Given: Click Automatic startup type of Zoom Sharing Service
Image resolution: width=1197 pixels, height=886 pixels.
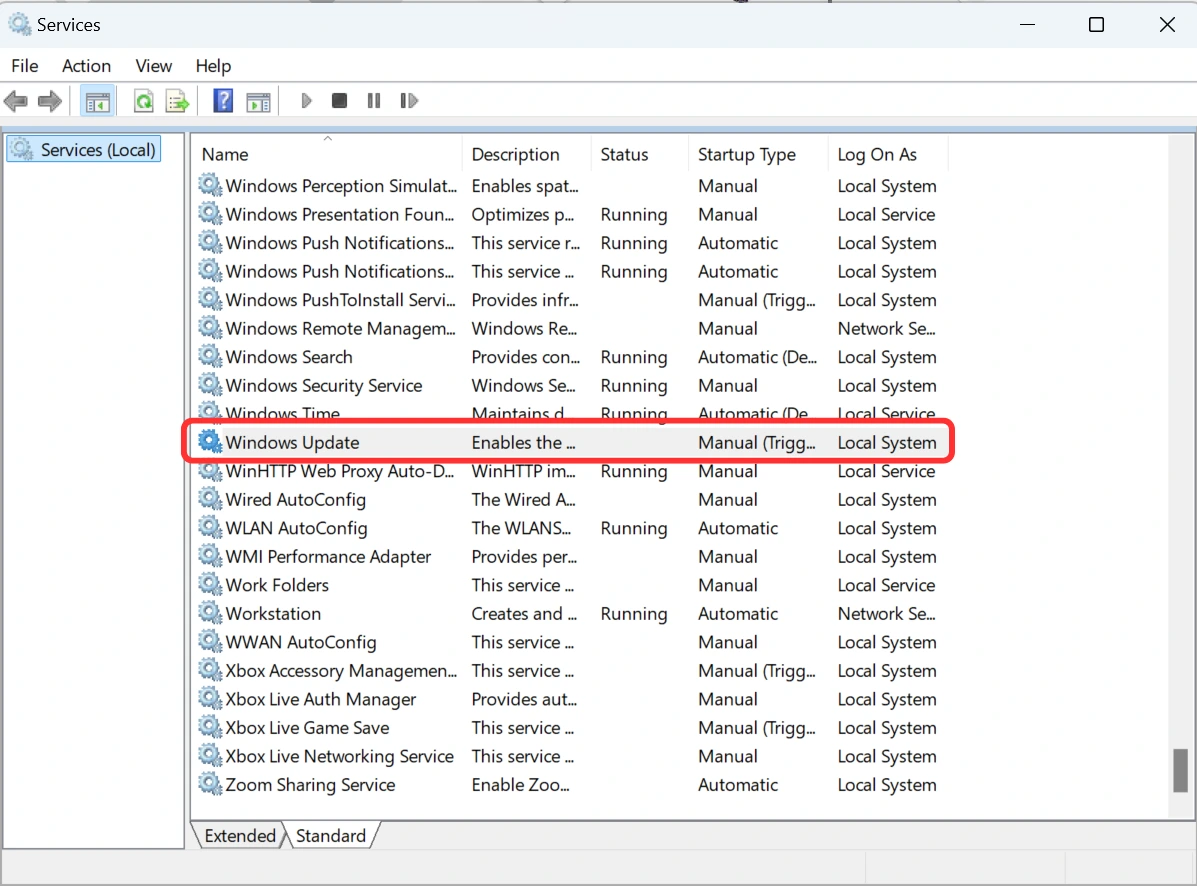Looking at the screenshot, I should (737, 785).
